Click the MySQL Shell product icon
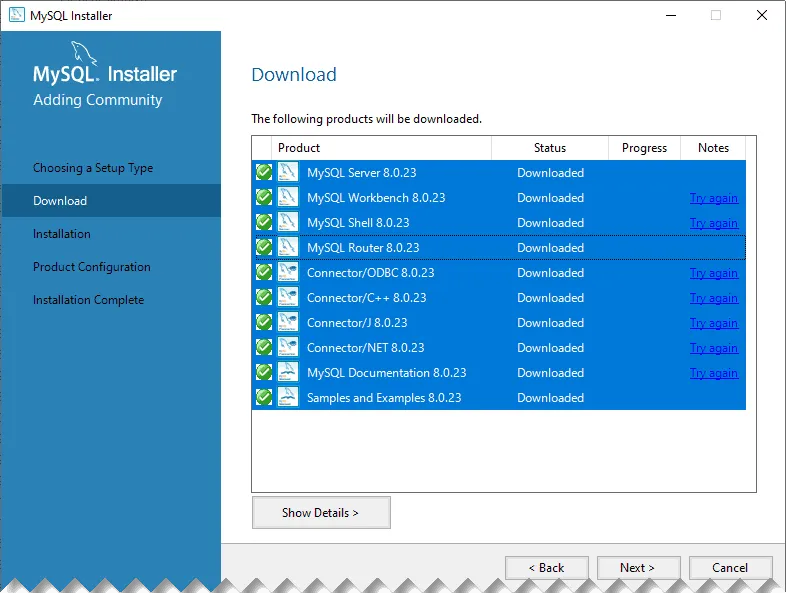 pos(288,222)
